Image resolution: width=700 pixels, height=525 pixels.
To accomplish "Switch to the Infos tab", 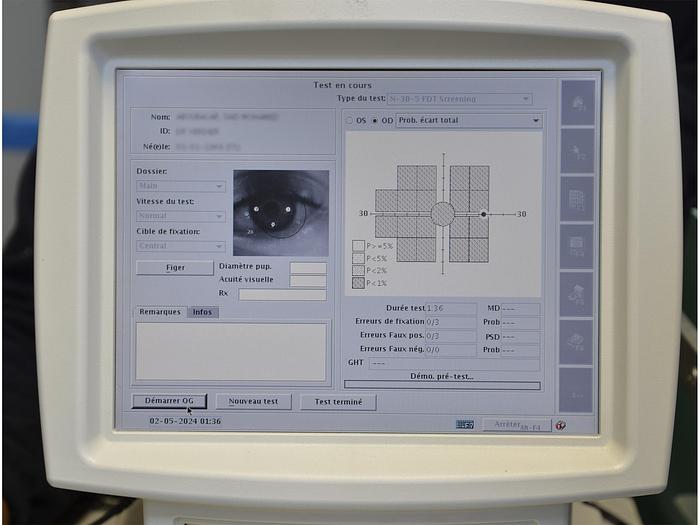I will tap(202, 312).
